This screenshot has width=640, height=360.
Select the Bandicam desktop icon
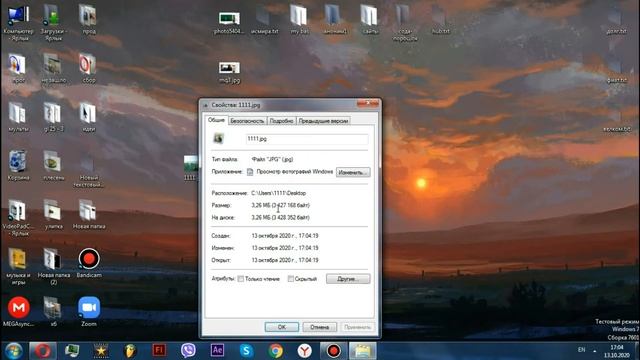click(x=89, y=259)
